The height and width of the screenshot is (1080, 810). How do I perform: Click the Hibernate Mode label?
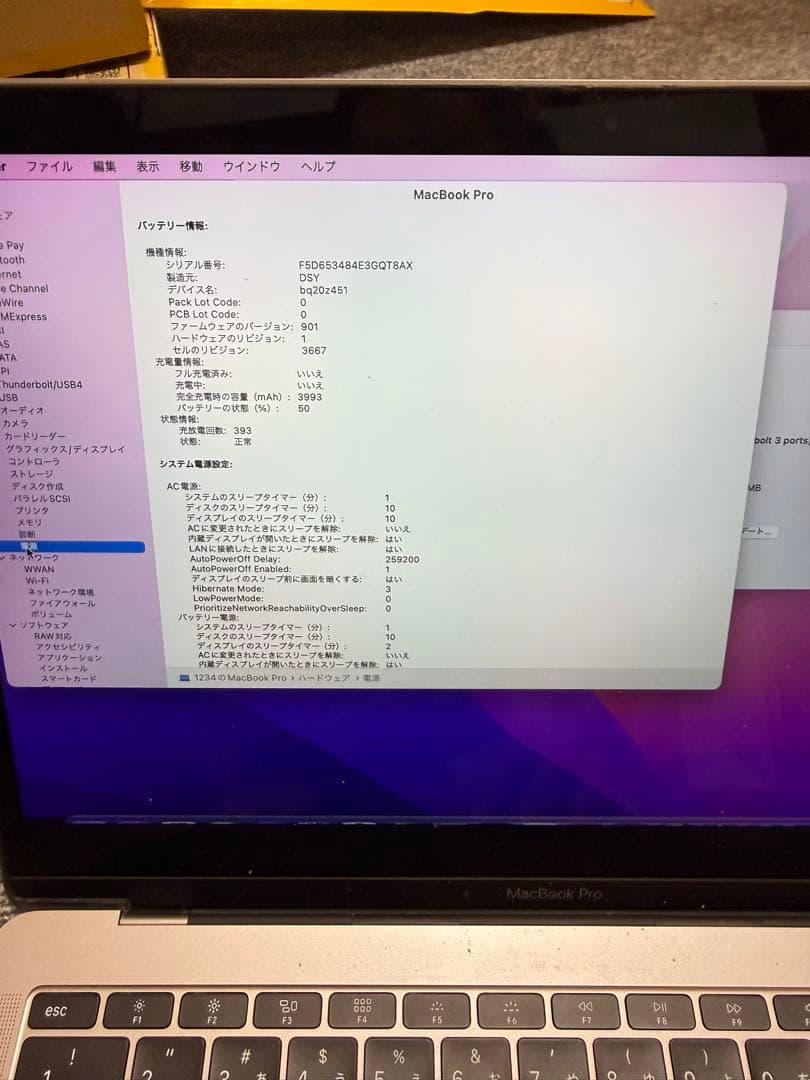228,589
